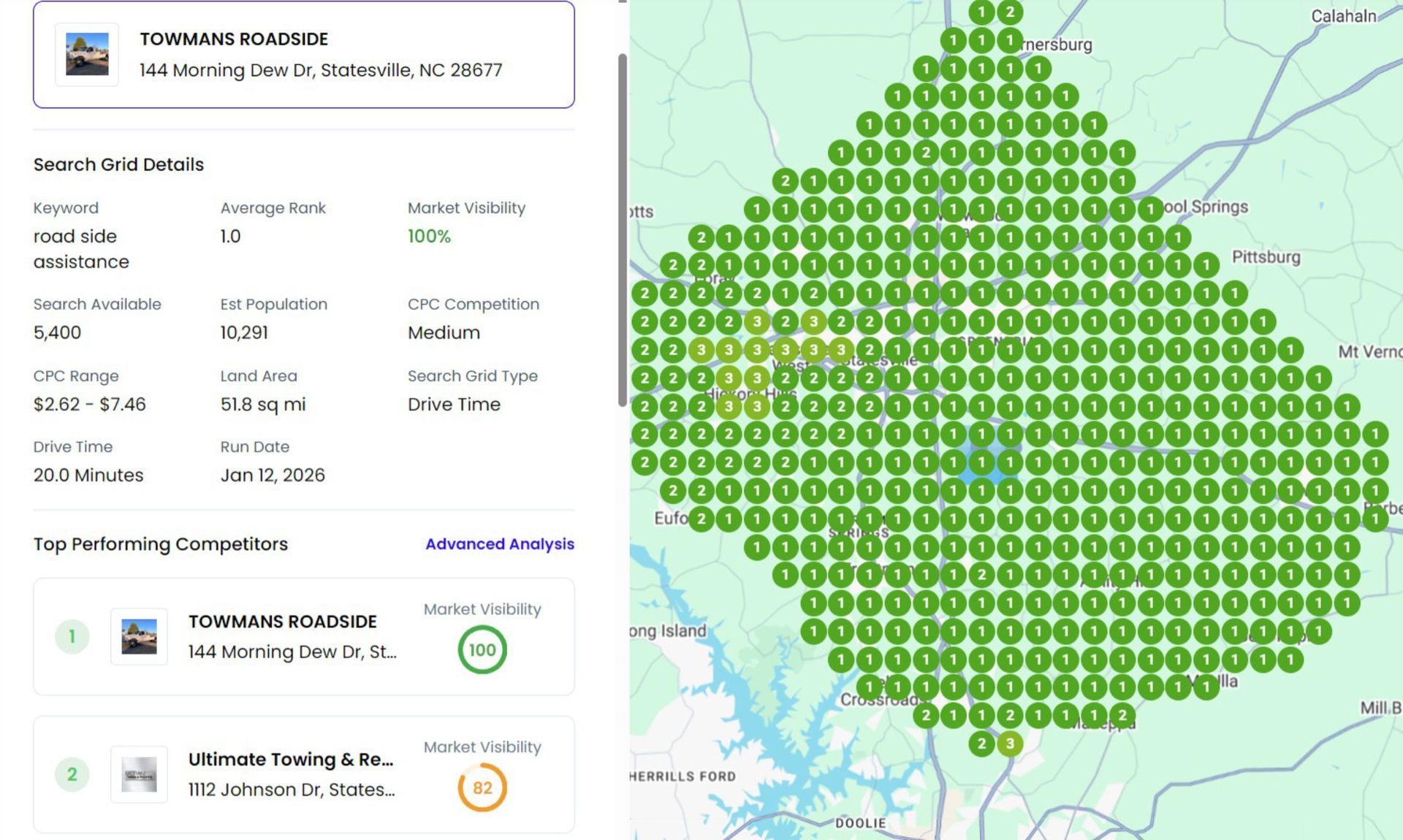Click the TOWMANS ROADSIDE truck photo
Image resolution: width=1403 pixels, height=840 pixels.
pyautogui.click(x=86, y=54)
